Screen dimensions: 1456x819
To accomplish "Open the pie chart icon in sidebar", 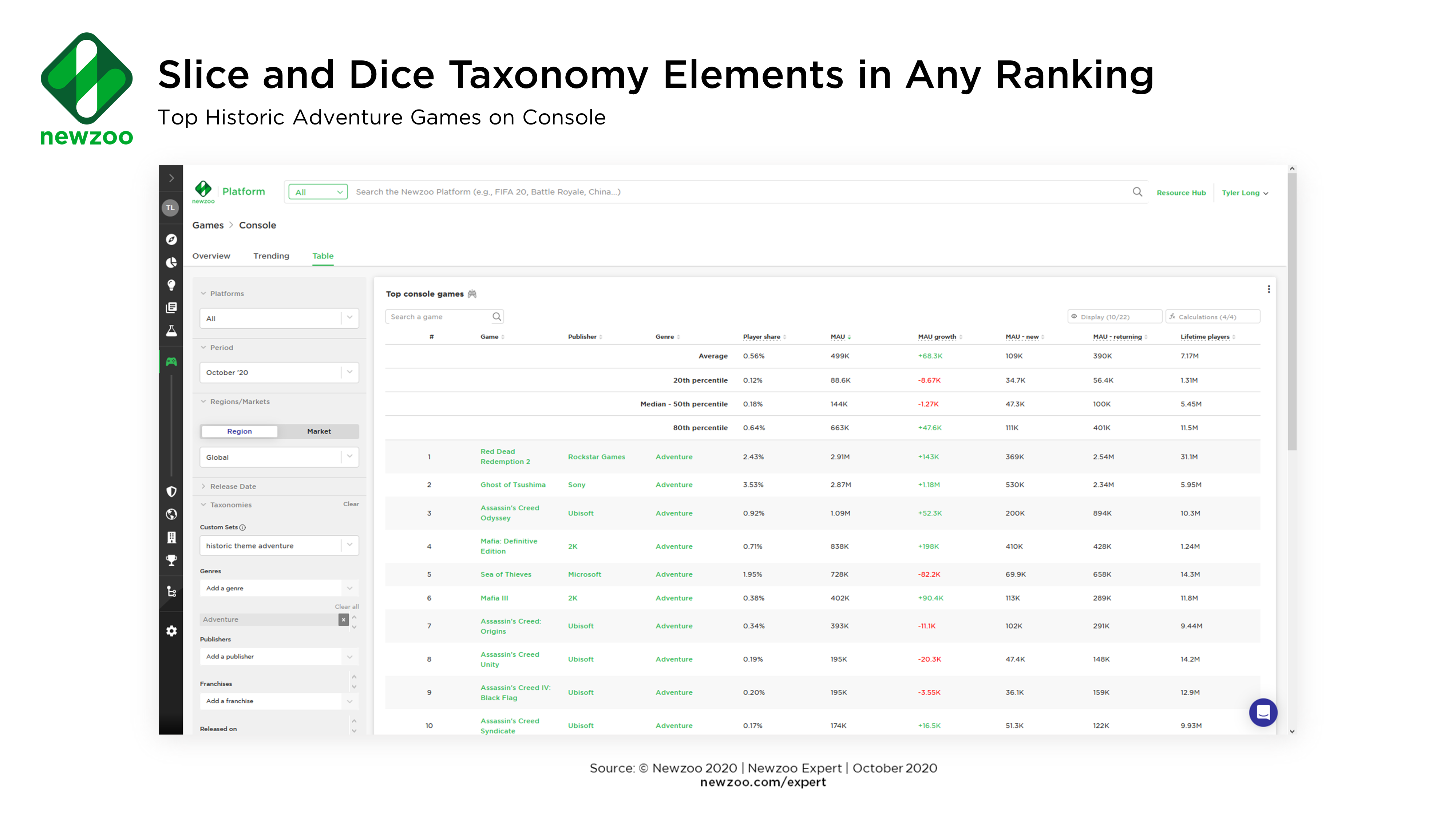I will tap(171, 262).
